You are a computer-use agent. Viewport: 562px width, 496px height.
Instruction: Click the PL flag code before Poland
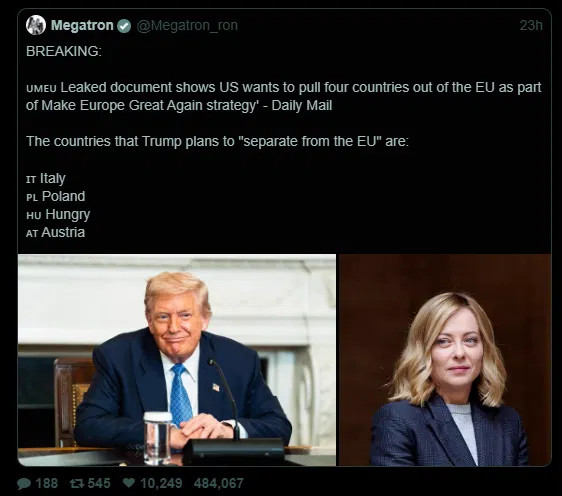tap(32, 197)
